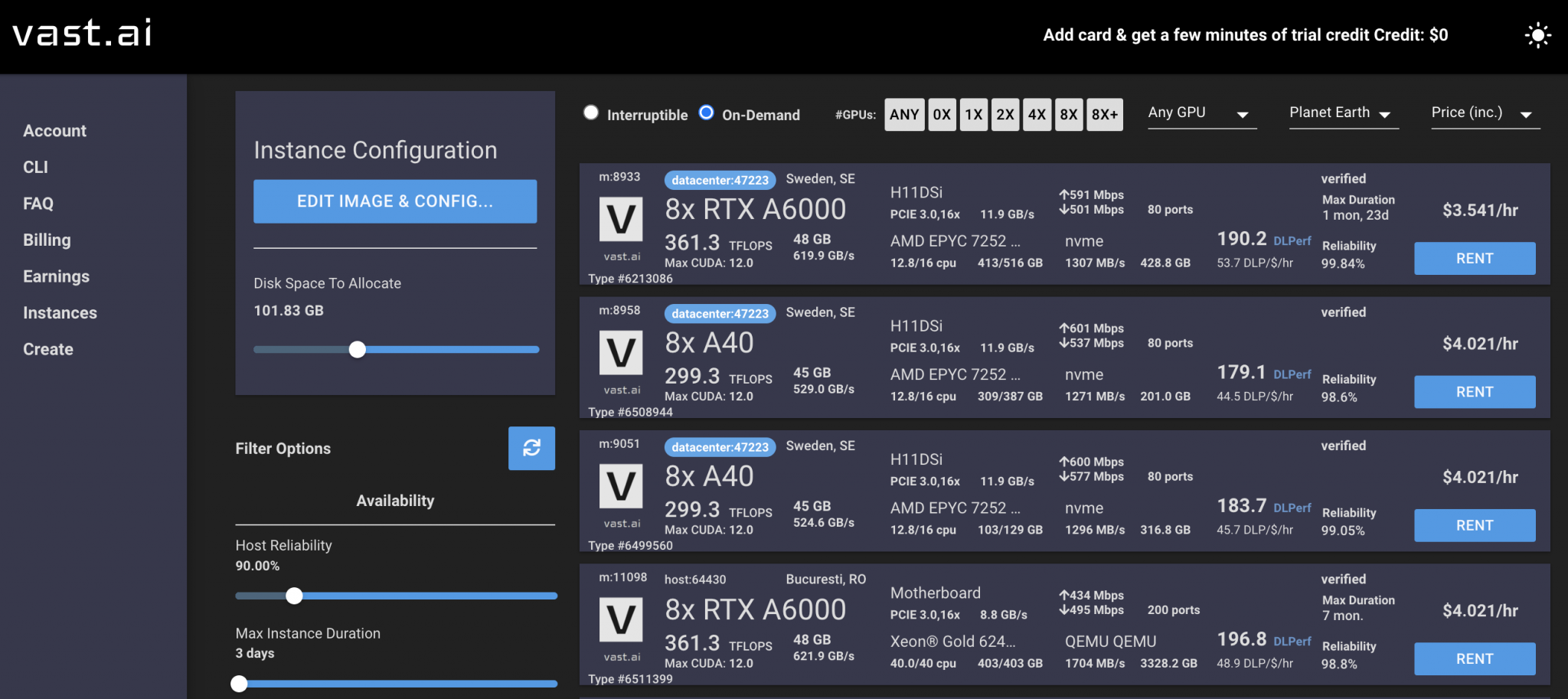Open the Planet Earth location dropdown

(1342, 113)
